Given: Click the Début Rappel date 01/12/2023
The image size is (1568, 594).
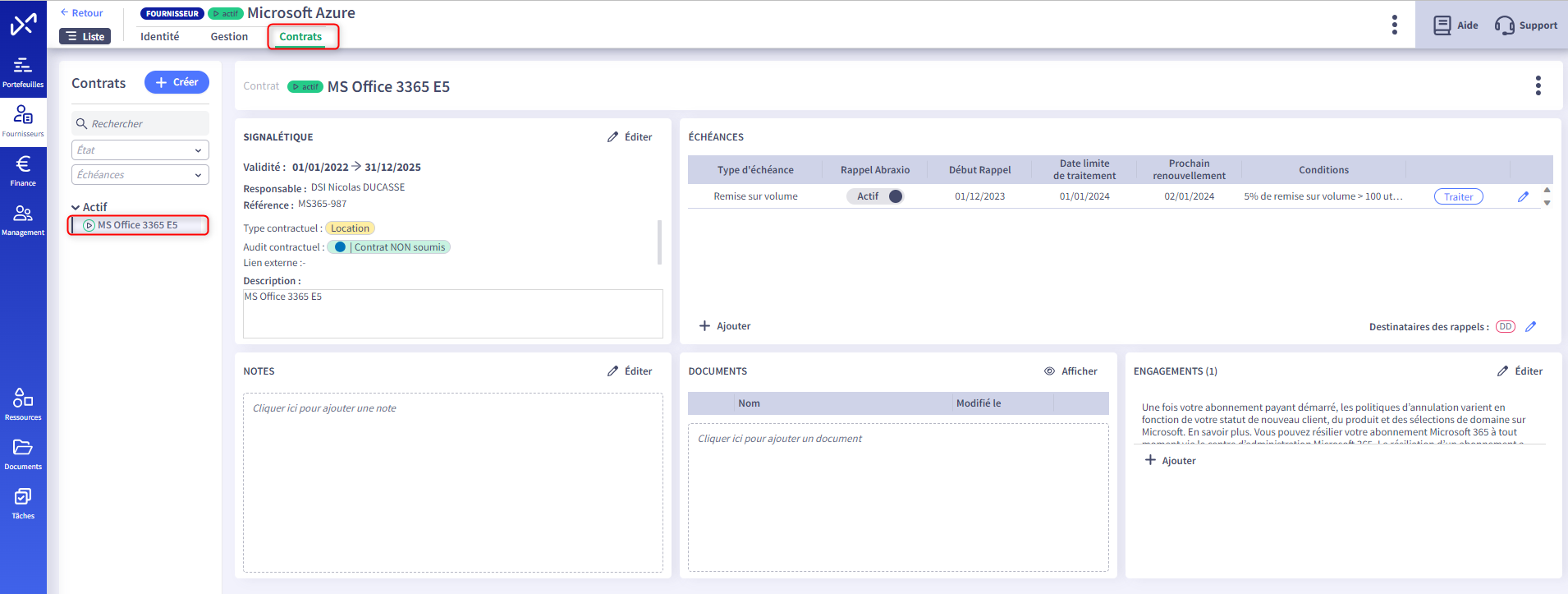Looking at the screenshot, I should coord(979,196).
